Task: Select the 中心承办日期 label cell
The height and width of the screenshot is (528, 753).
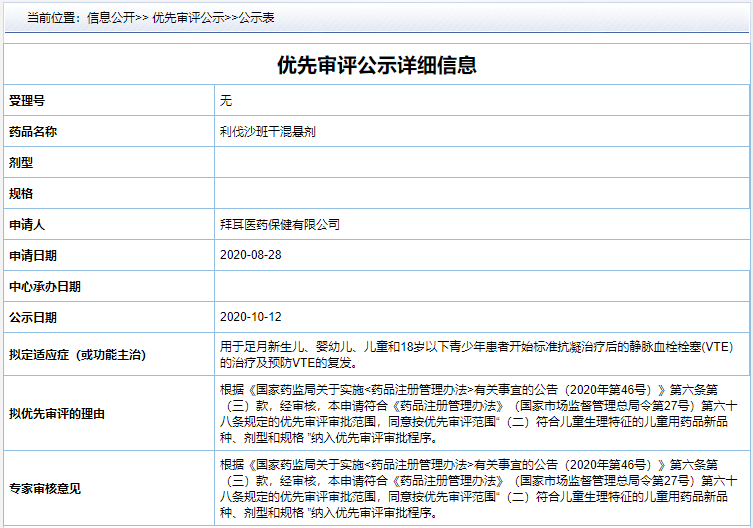Action: pyautogui.click(x=109, y=286)
